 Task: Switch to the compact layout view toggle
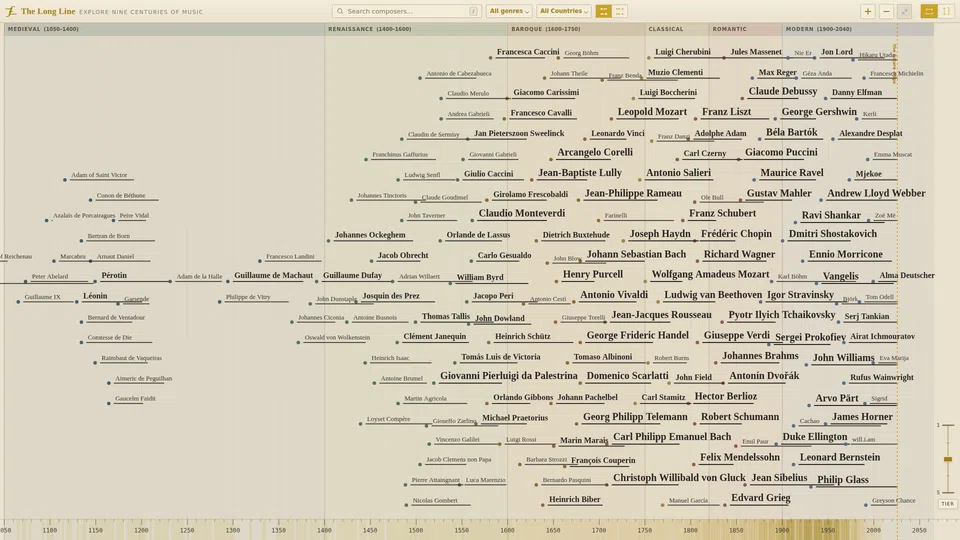click(x=620, y=11)
